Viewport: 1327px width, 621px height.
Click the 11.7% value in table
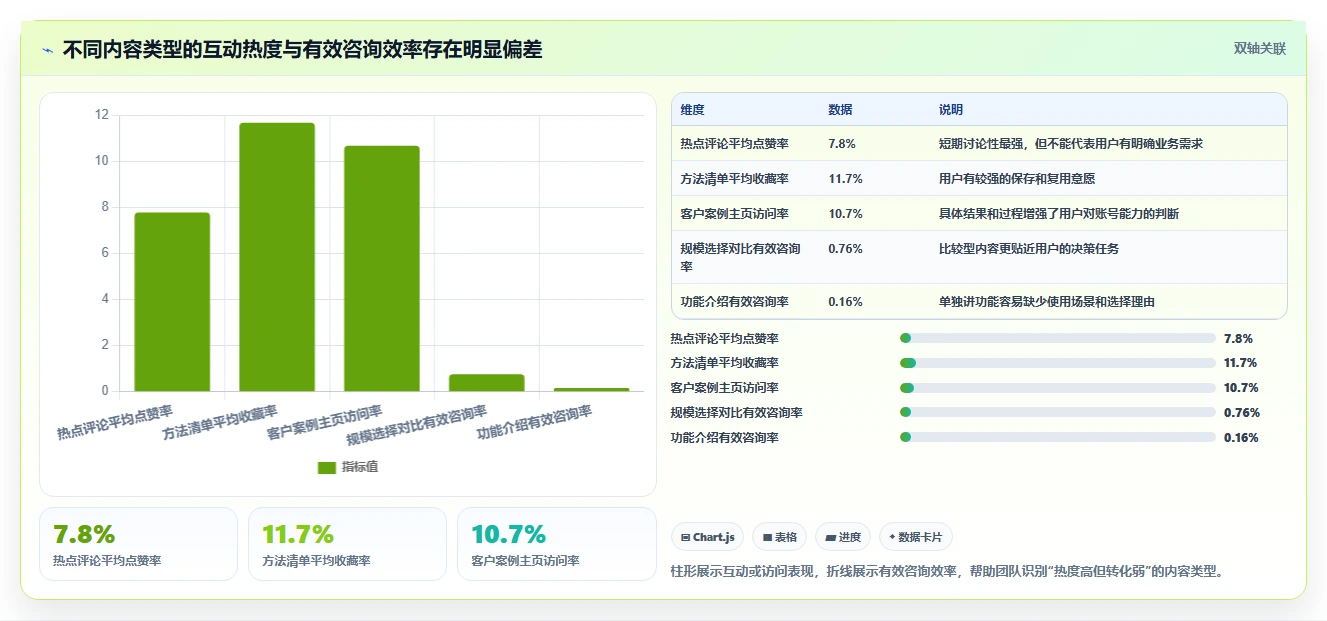click(845, 179)
